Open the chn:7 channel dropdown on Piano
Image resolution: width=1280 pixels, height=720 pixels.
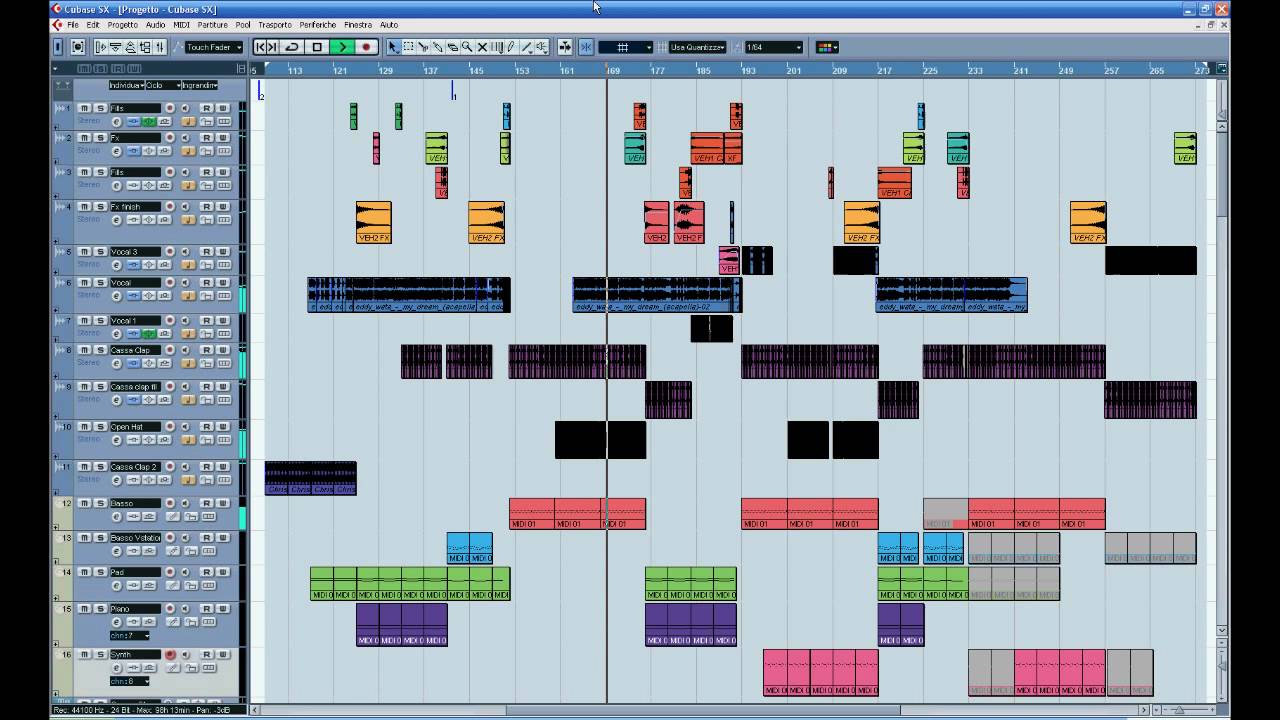click(x=130, y=636)
